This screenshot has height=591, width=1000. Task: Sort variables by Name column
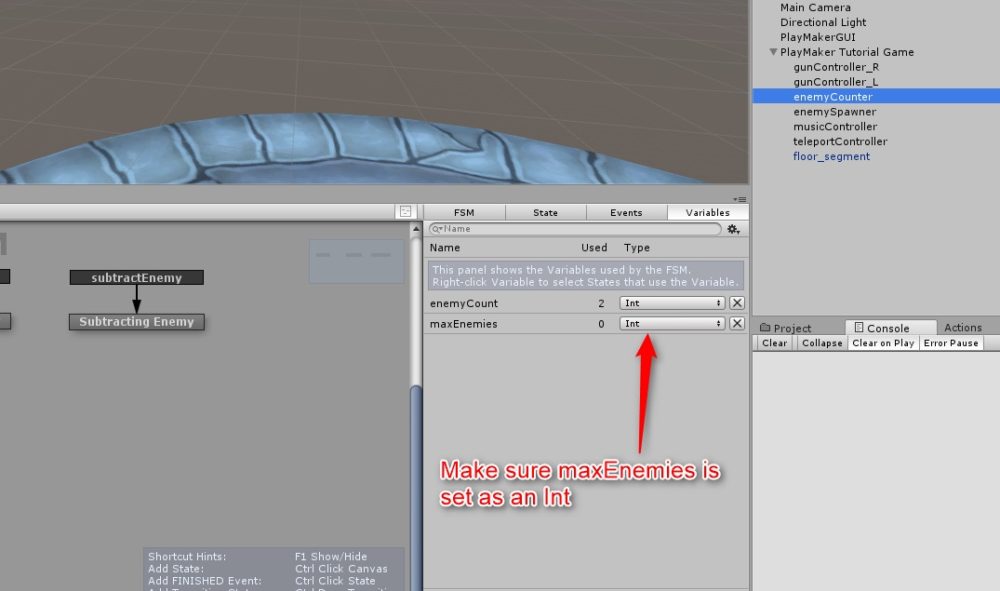click(x=445, y=247)
